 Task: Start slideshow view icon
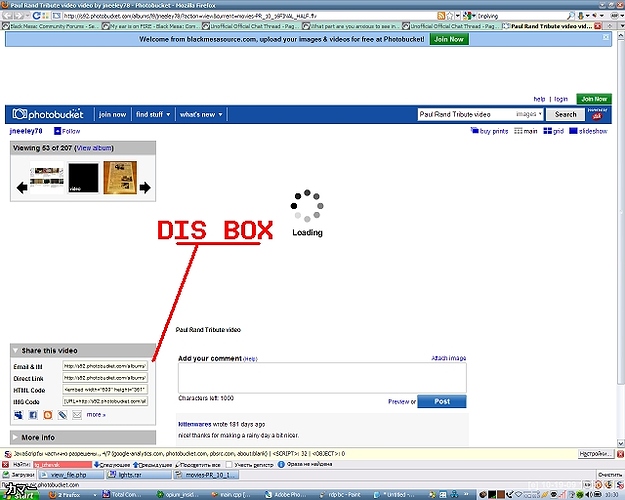click(x=573, y=131)
